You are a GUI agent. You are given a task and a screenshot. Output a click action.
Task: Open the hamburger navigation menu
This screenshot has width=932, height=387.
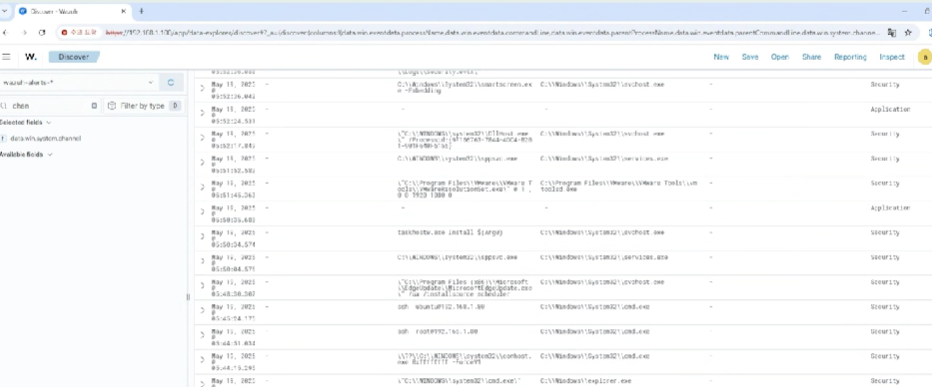click(6, 57)
